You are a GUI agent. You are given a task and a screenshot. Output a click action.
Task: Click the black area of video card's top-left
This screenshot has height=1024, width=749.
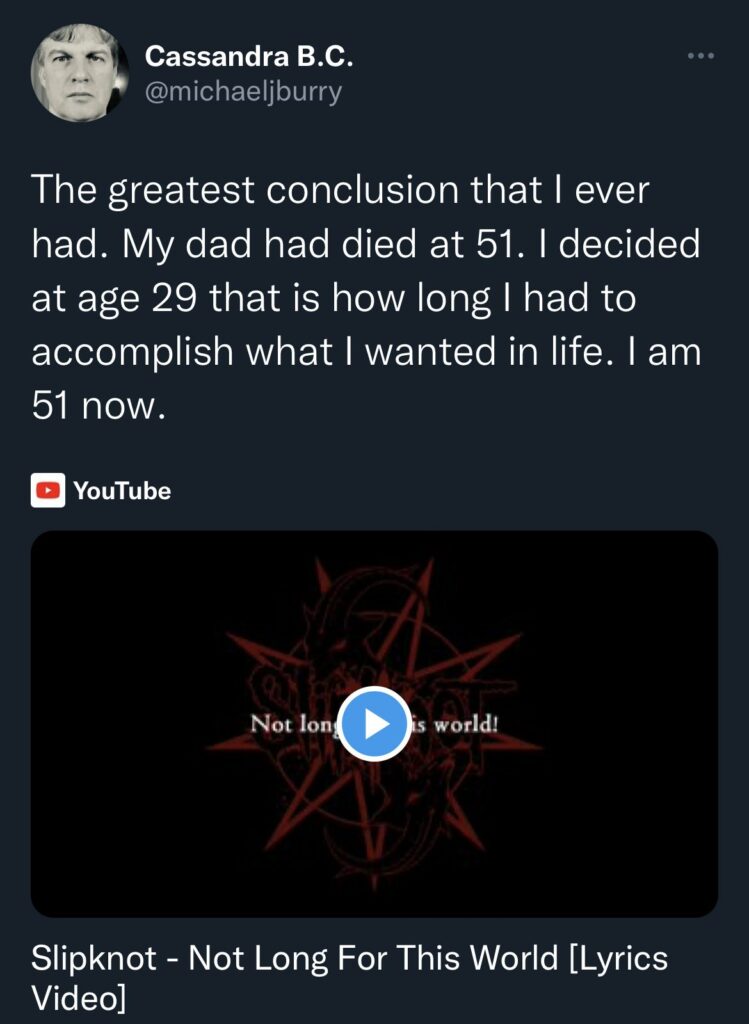tap(118, 588)
